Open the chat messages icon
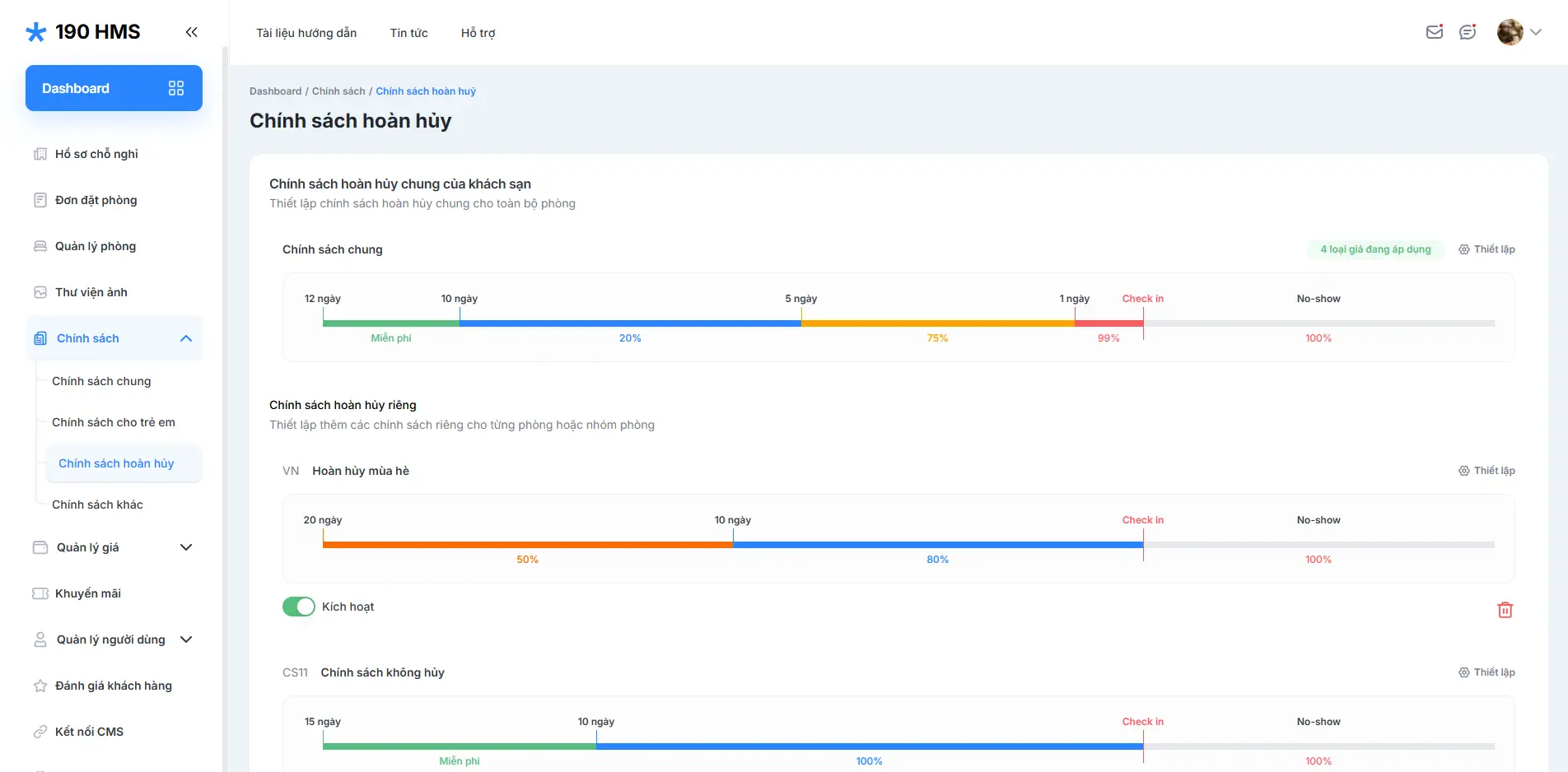The image size is (1568, 772). coord(1467,32)
